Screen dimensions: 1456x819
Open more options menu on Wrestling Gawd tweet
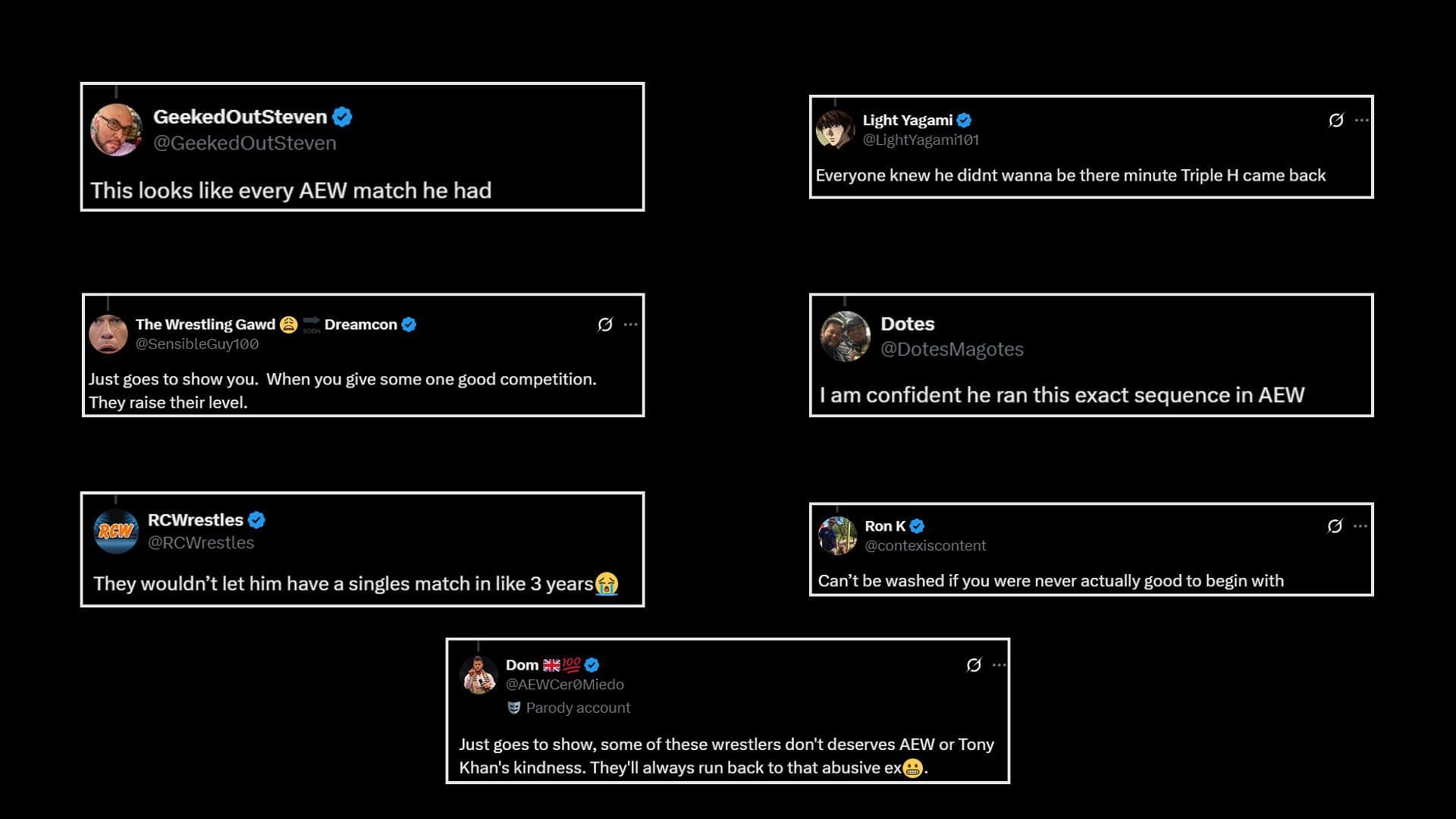[x=630, y=325]
